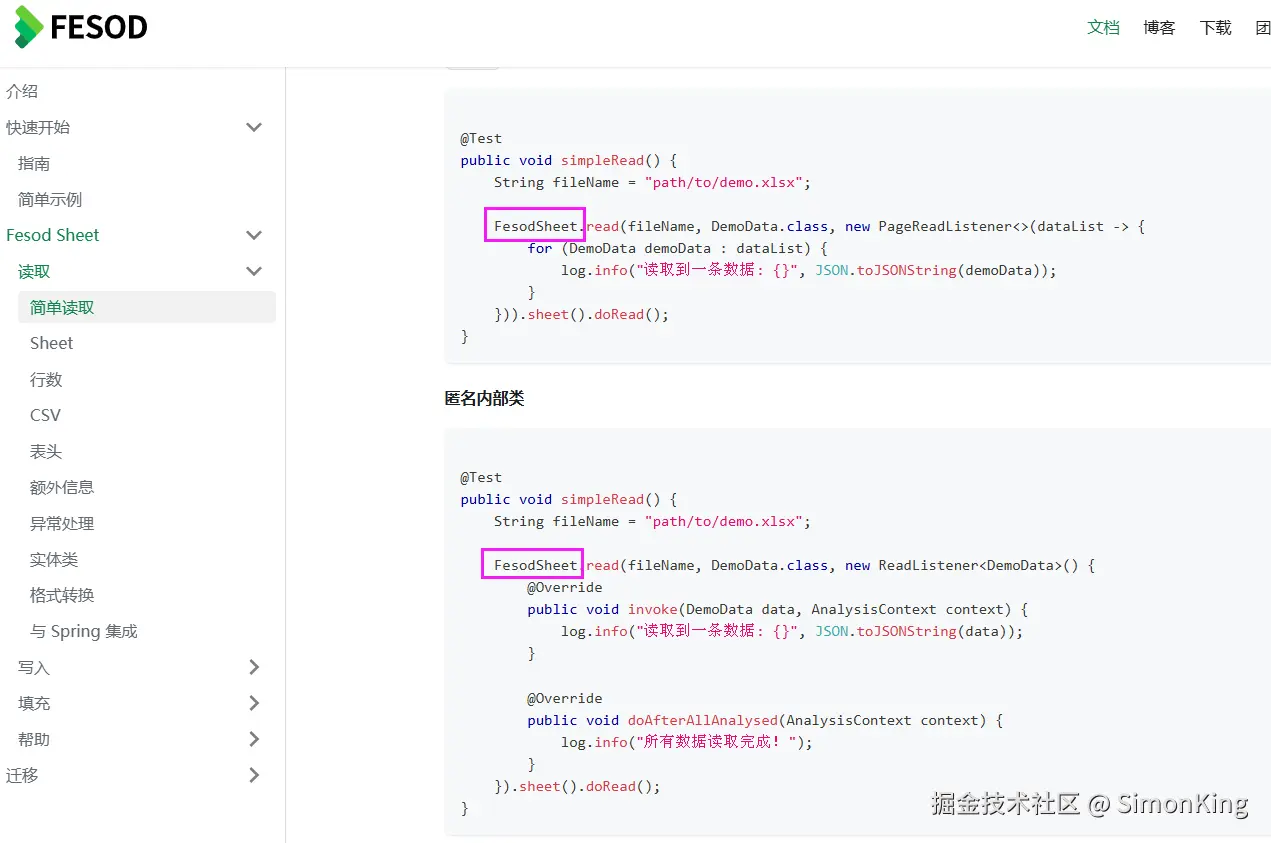Go to the 介绍 sidebar page
Screen dimensions: 1271x843
click(22, 91)
